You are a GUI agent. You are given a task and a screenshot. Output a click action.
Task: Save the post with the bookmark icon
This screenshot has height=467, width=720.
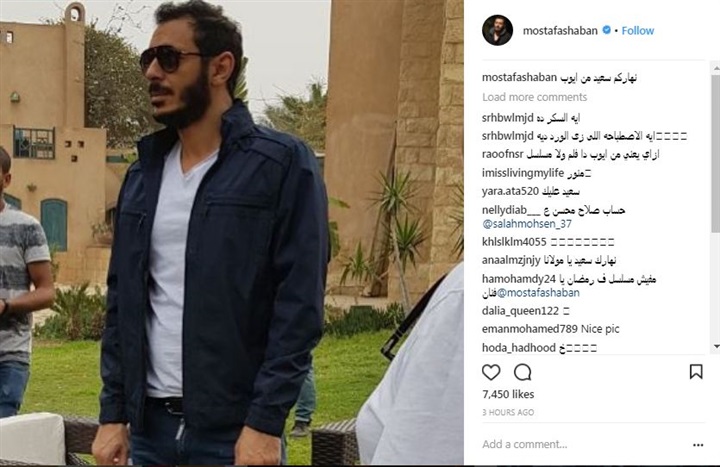click(x=696, y=371)
